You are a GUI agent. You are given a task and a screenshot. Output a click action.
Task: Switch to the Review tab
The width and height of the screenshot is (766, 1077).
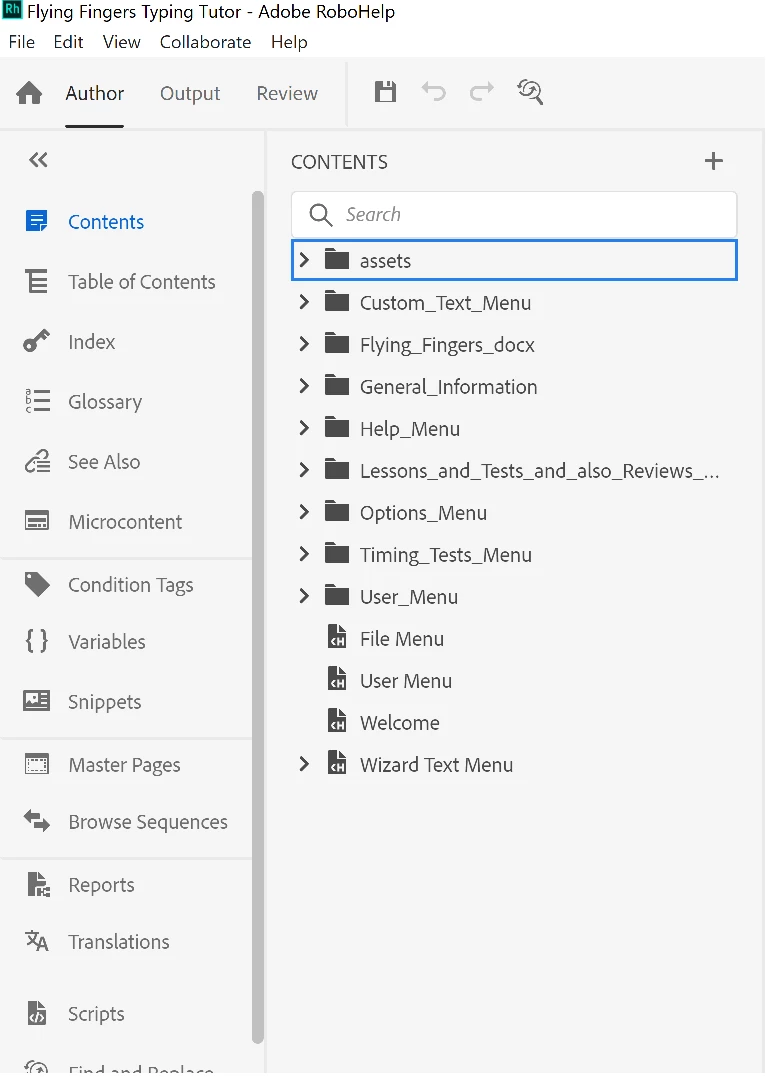(287, 93)
